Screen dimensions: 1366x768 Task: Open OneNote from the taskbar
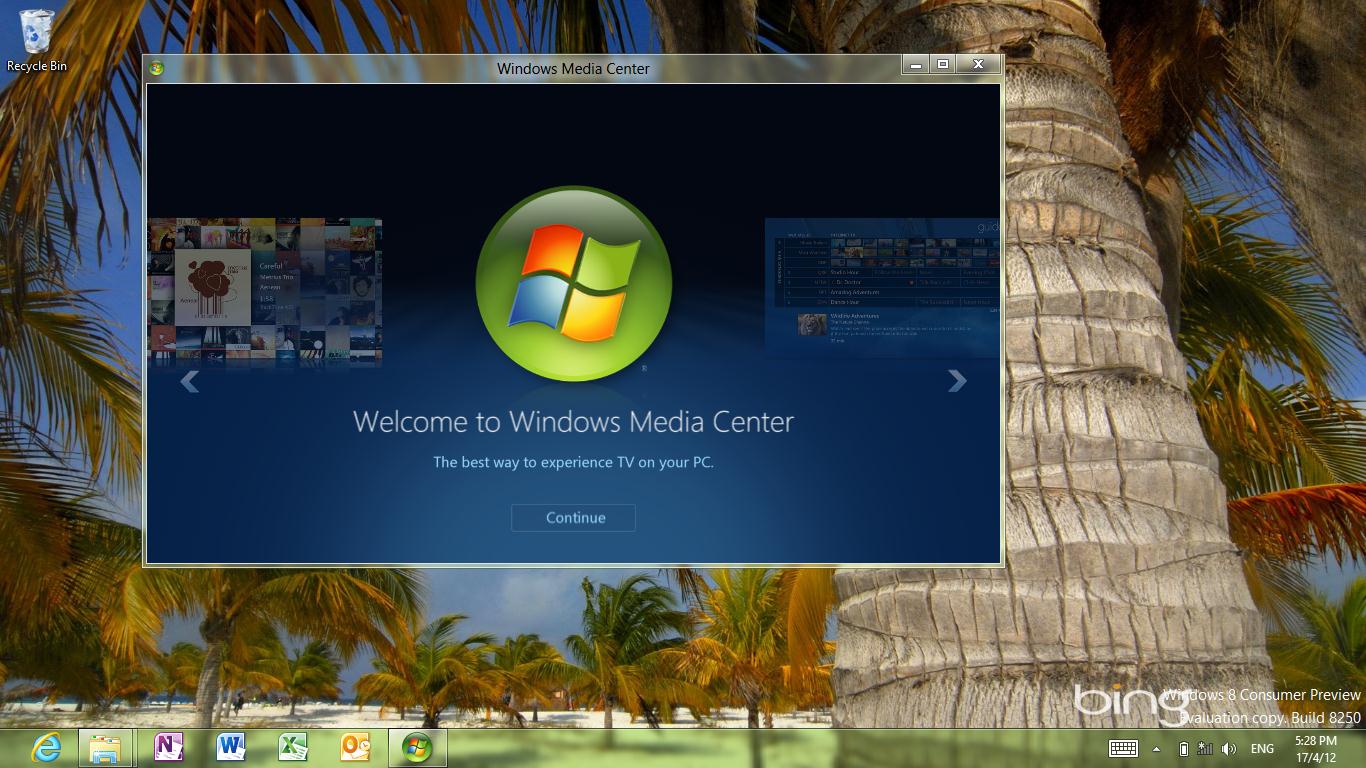click(168, 748)
